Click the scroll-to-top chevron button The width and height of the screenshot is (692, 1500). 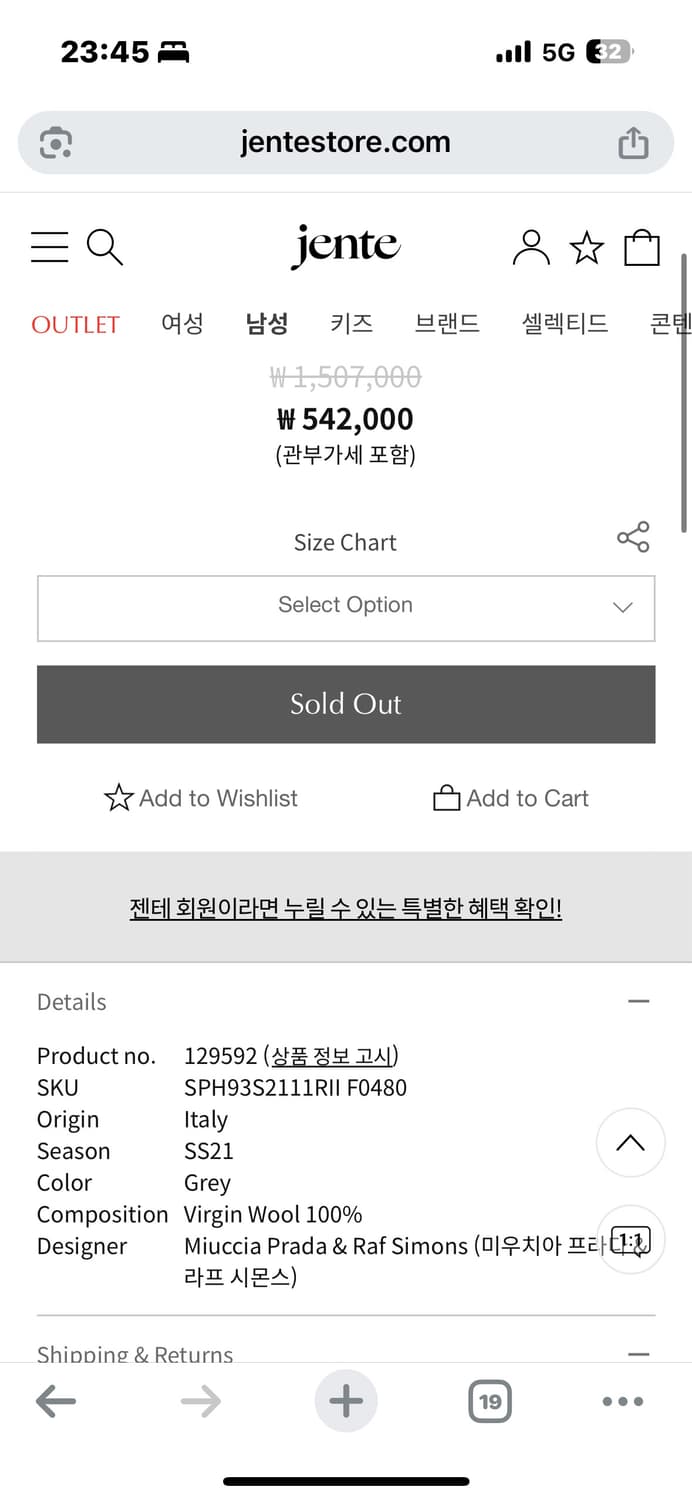coord(630,1142)
